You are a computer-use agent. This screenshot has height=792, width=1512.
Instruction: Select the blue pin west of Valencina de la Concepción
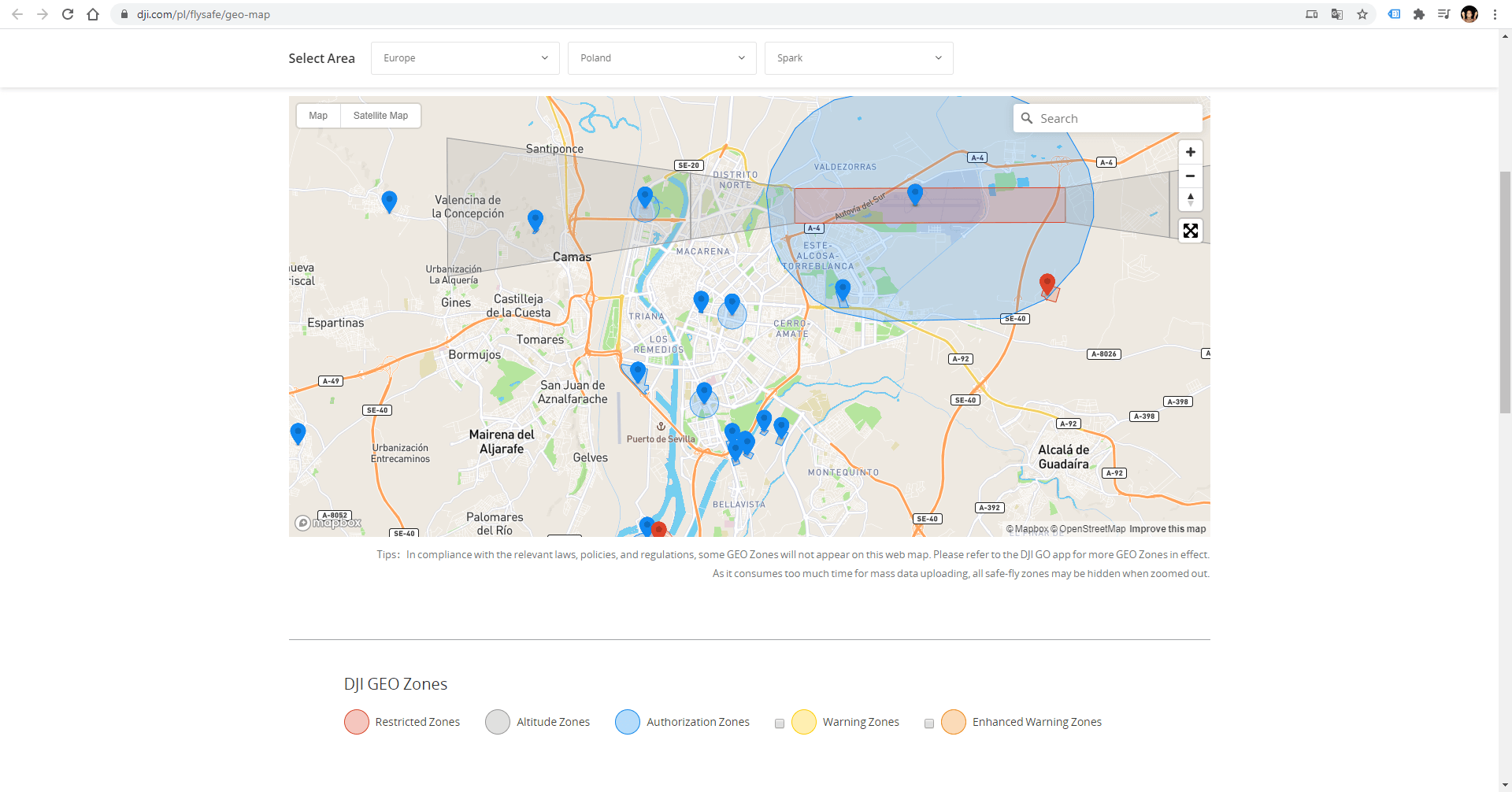pos(389,201)
